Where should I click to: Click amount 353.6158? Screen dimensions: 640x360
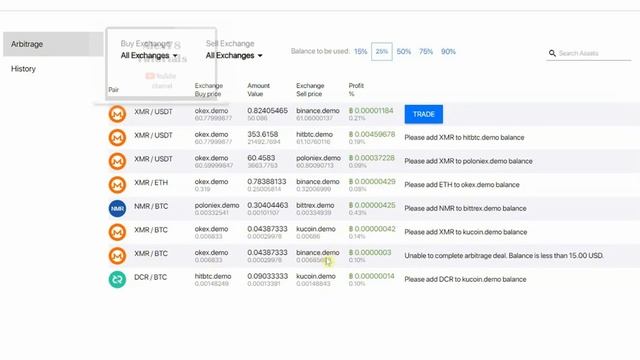[262, 134]
